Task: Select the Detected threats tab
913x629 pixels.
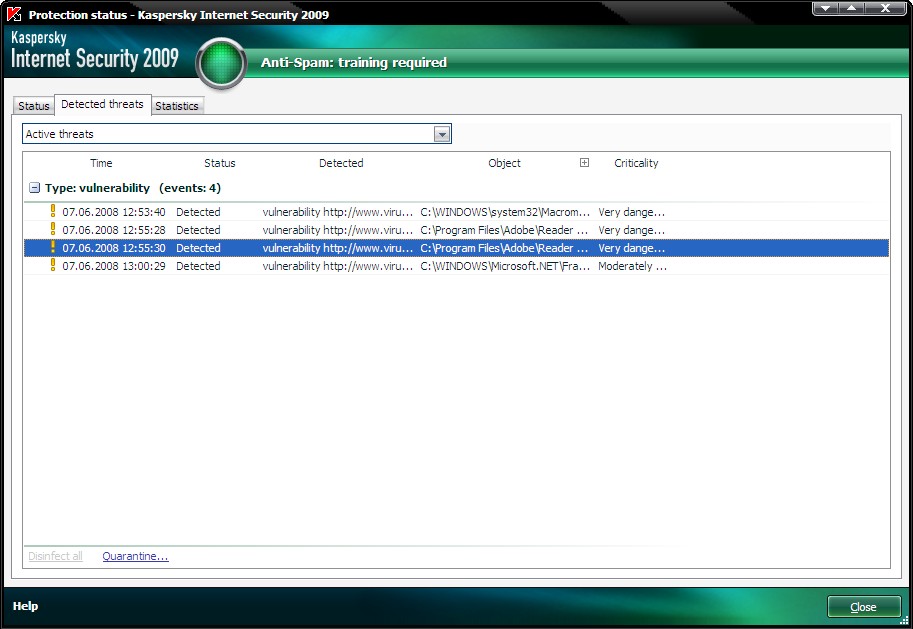Action: click(102, 104)
